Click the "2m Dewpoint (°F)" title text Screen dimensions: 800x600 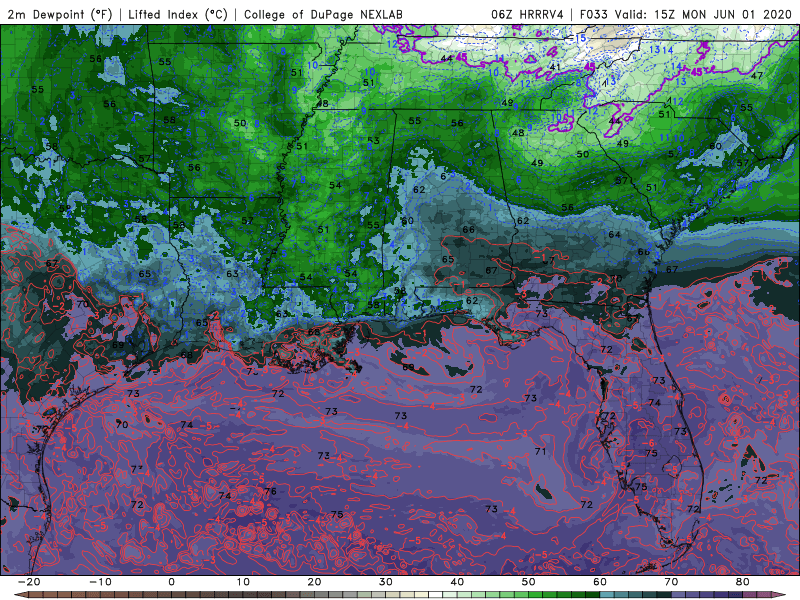[x=59, y=14]
